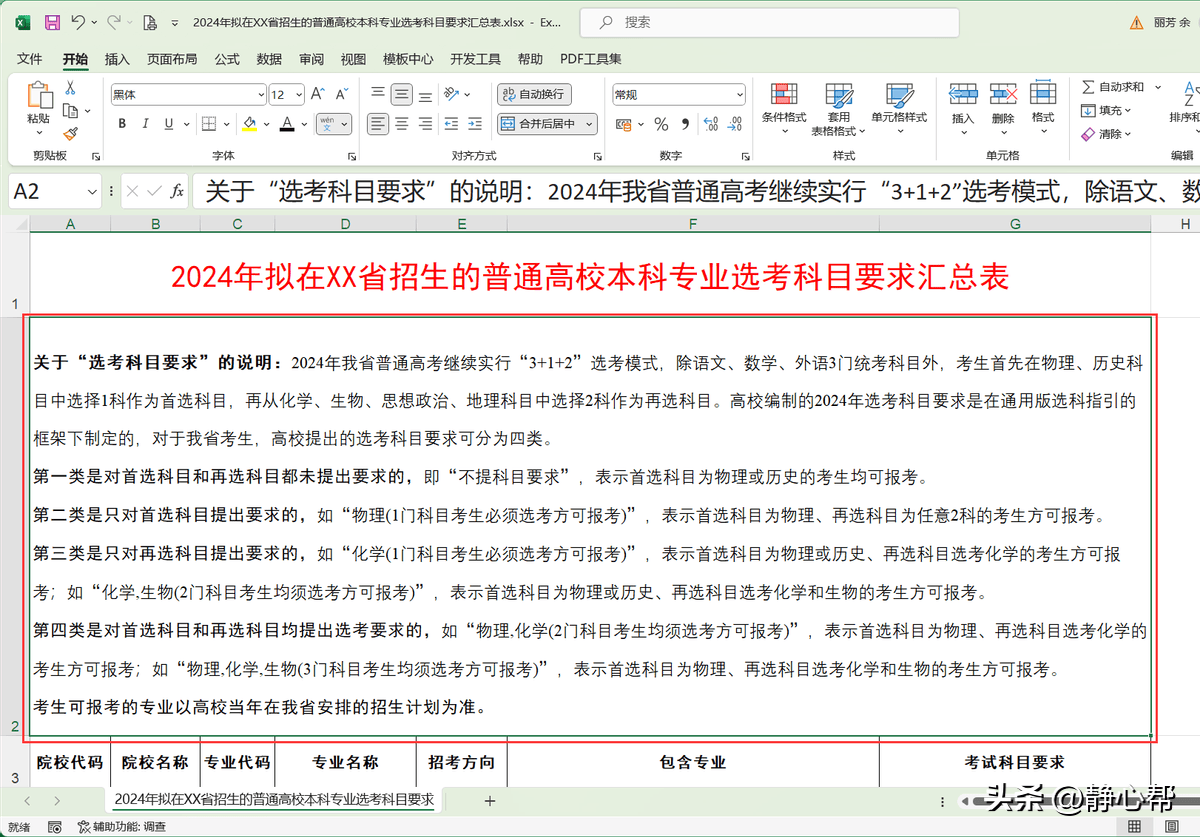Click the Insert Function fx icon
The image size is (1200, 837).
click(x=177, y=190)
